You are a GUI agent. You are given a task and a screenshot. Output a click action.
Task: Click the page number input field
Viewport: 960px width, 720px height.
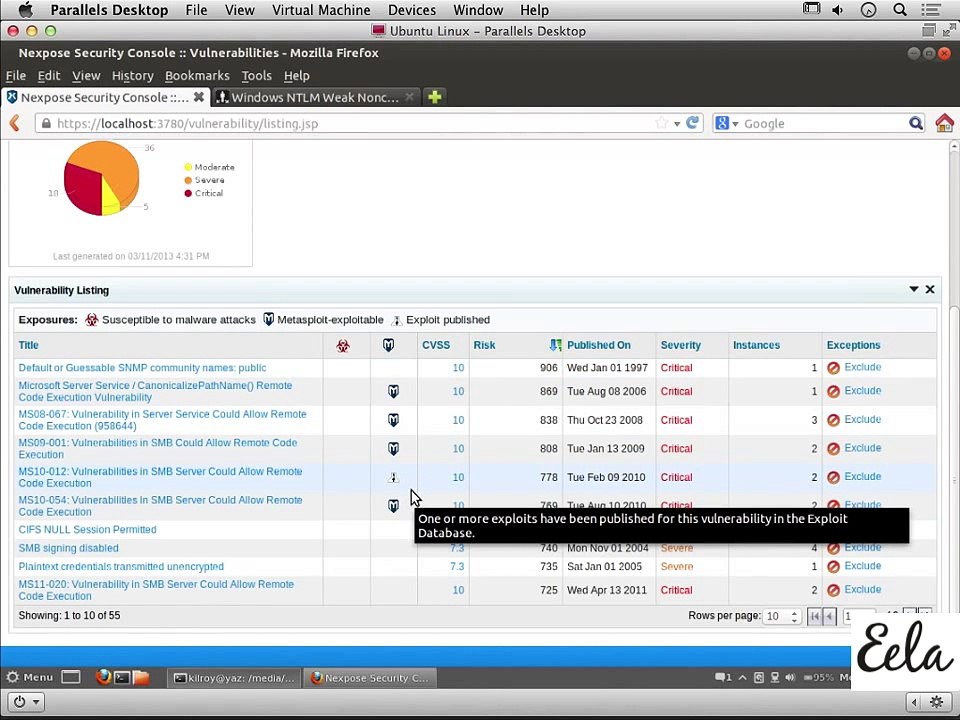(x=858, y=617)
